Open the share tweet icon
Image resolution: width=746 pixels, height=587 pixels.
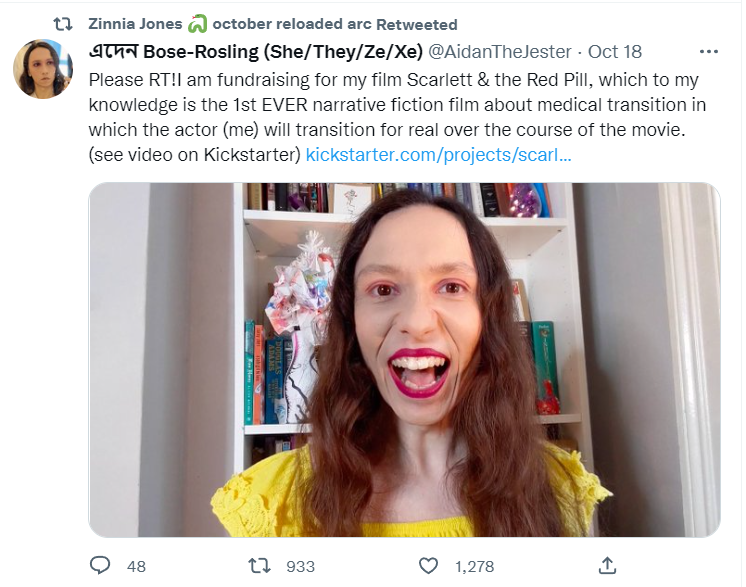pyautogui.click(x=607, y=566)
